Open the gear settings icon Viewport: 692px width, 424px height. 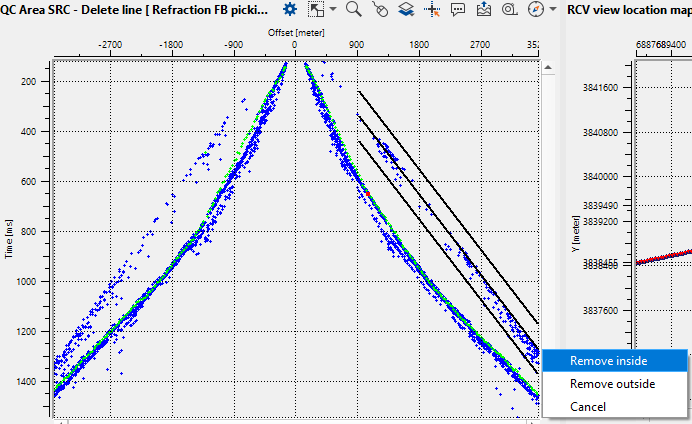(290, 9)
